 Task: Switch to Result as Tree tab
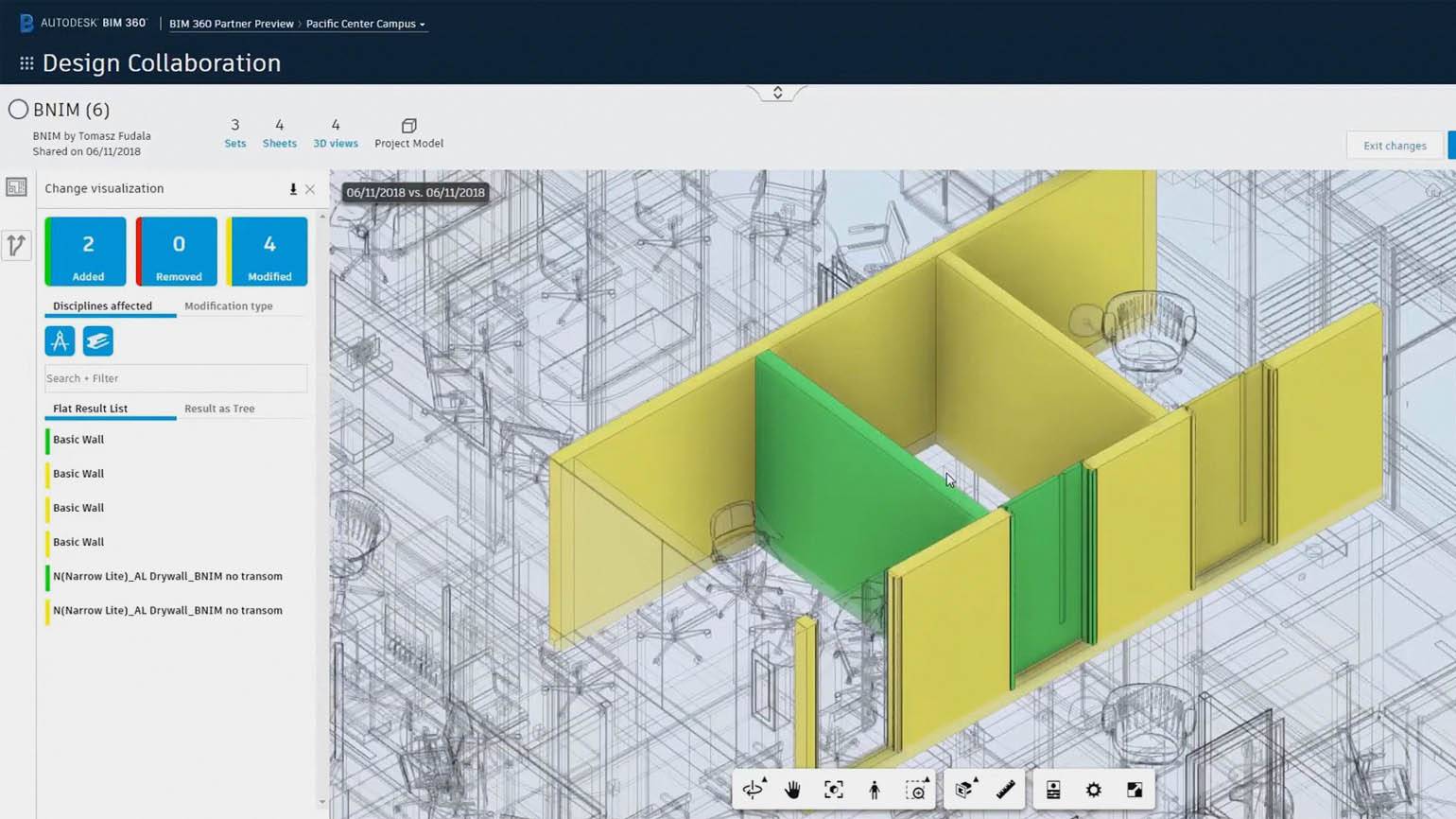(x=219, y=409)
